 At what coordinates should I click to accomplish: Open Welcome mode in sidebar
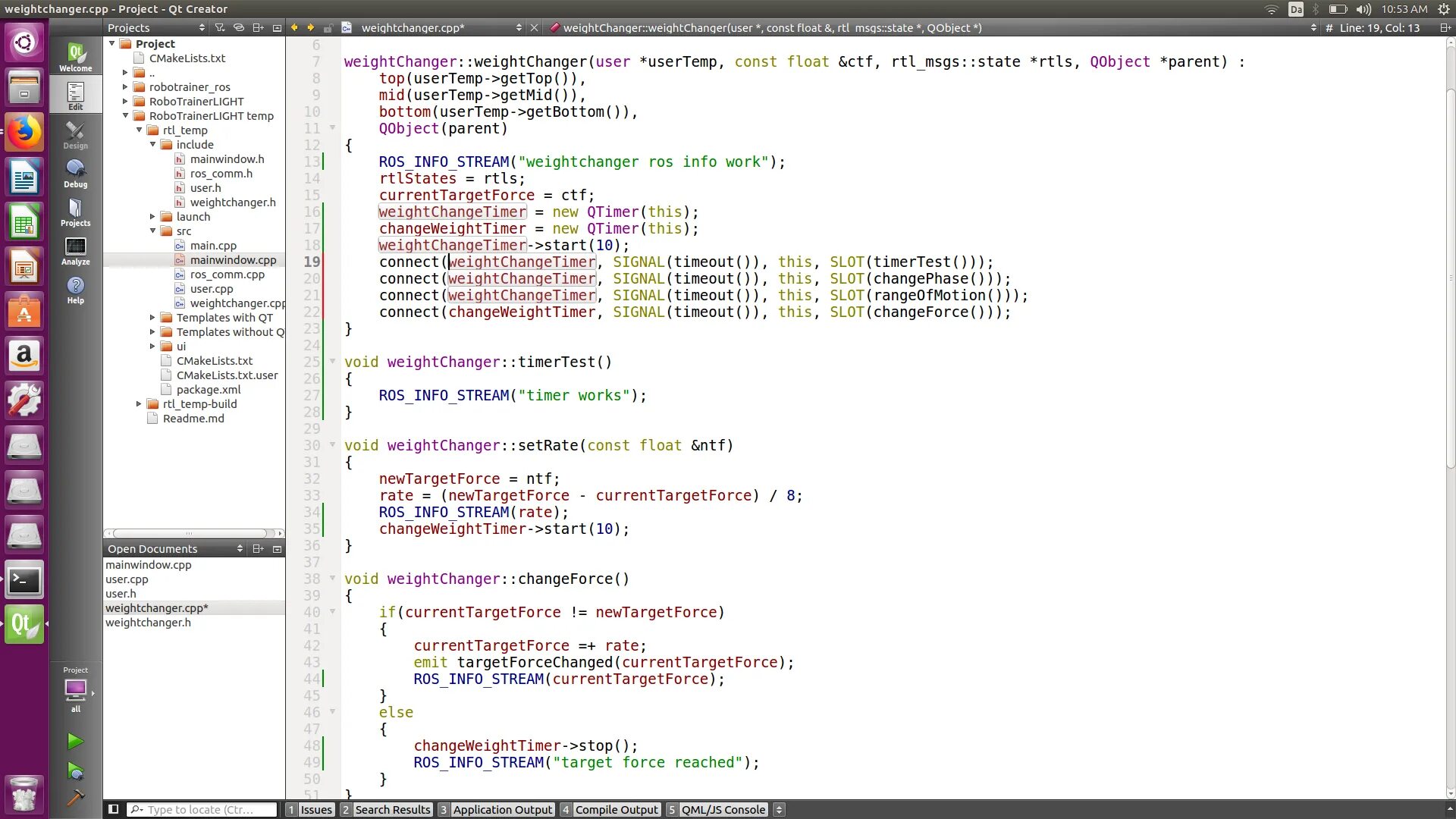75,58
